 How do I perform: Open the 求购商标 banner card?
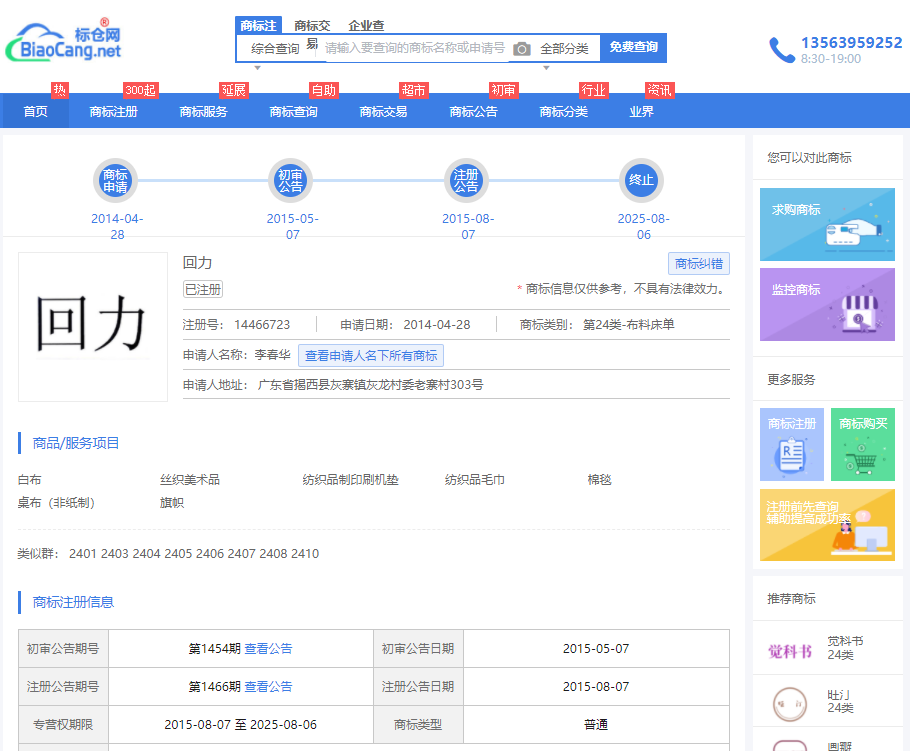click(x=827, y=224)
